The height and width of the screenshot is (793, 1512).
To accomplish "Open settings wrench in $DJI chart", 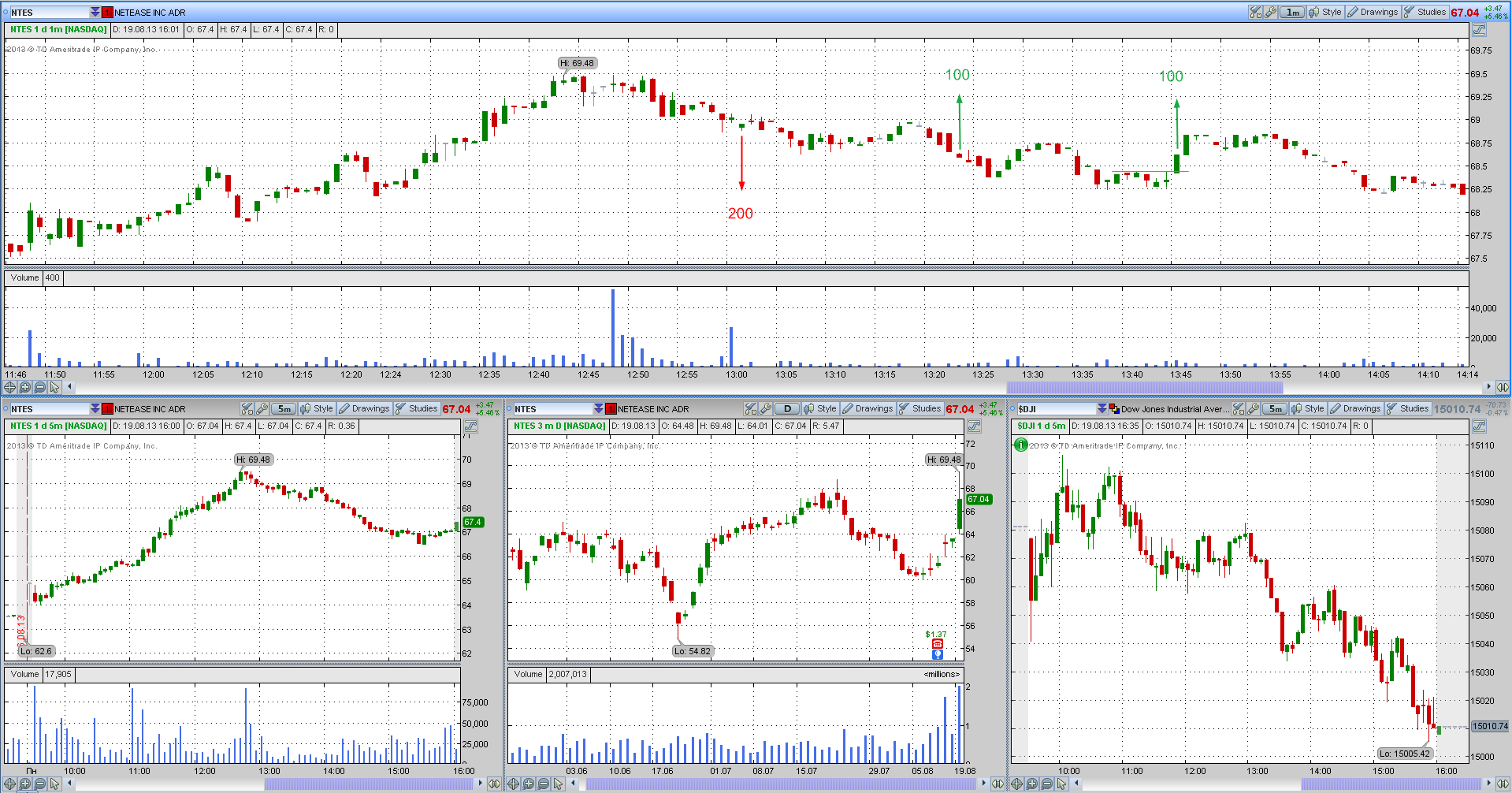I will click(x=1254, y=408).
